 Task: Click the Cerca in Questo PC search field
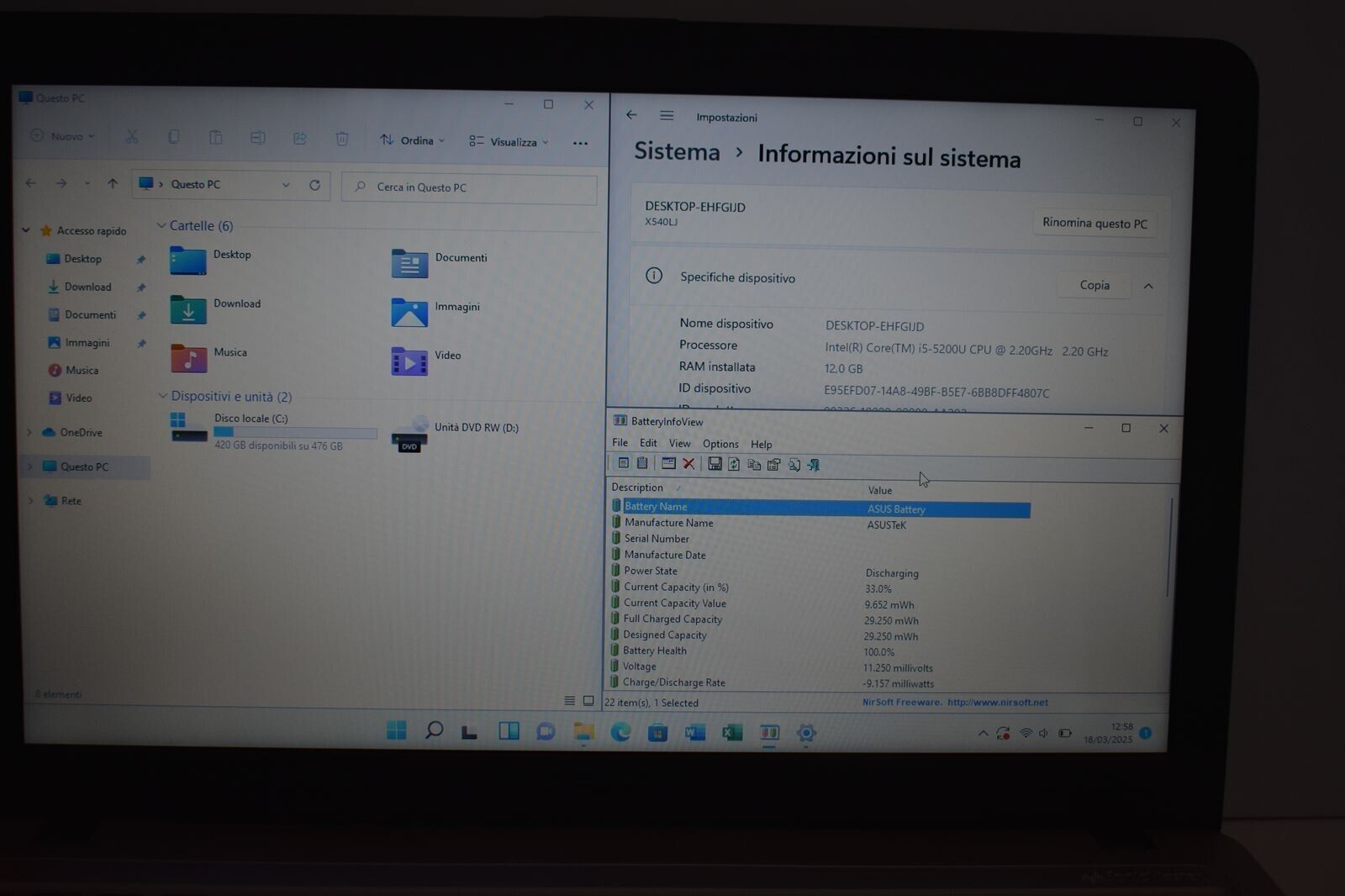point(469,187)
